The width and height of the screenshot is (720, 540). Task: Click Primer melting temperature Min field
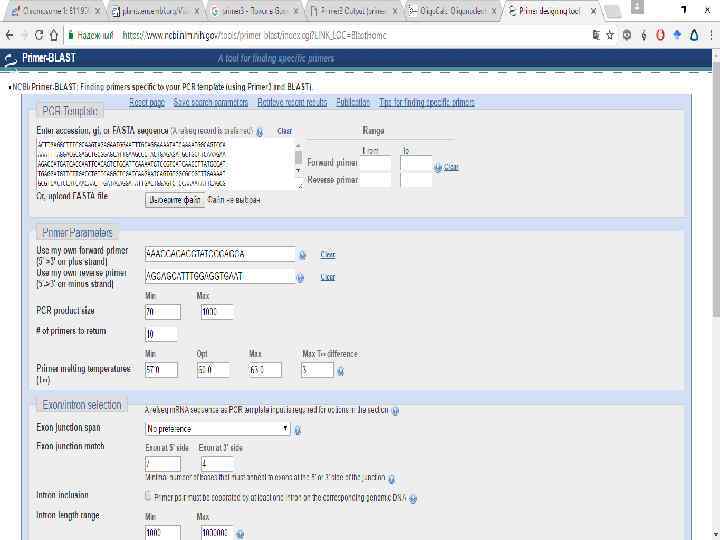click(x=162, y=370)
